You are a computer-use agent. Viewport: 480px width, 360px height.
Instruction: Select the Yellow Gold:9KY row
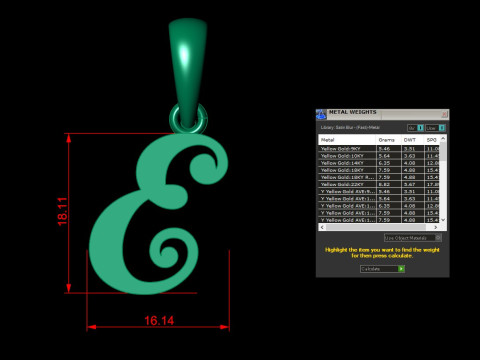pos(379,149)
